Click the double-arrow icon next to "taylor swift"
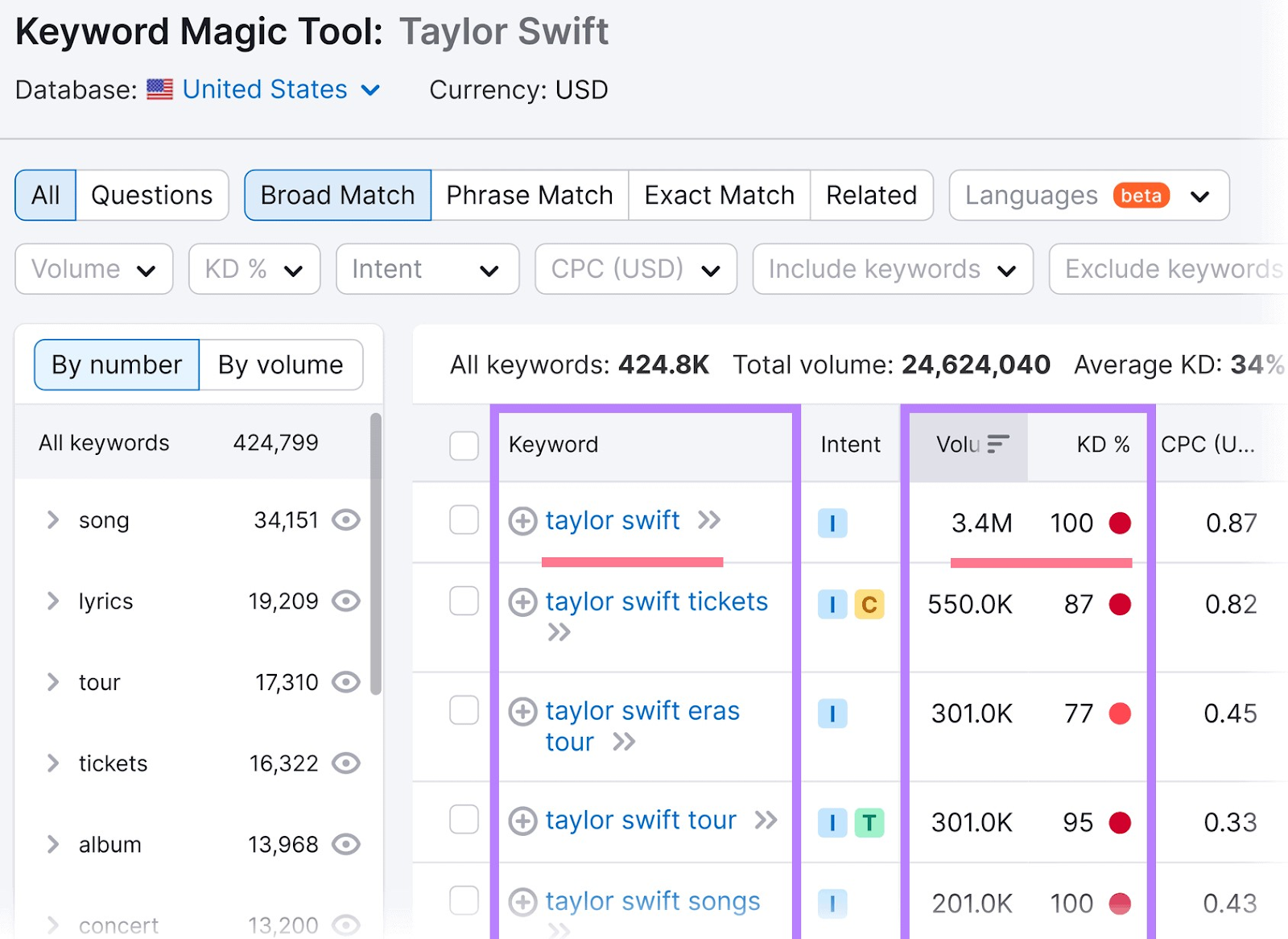Image resolution: width=1288 pixels, height=939 pixels. coord(708,521)
